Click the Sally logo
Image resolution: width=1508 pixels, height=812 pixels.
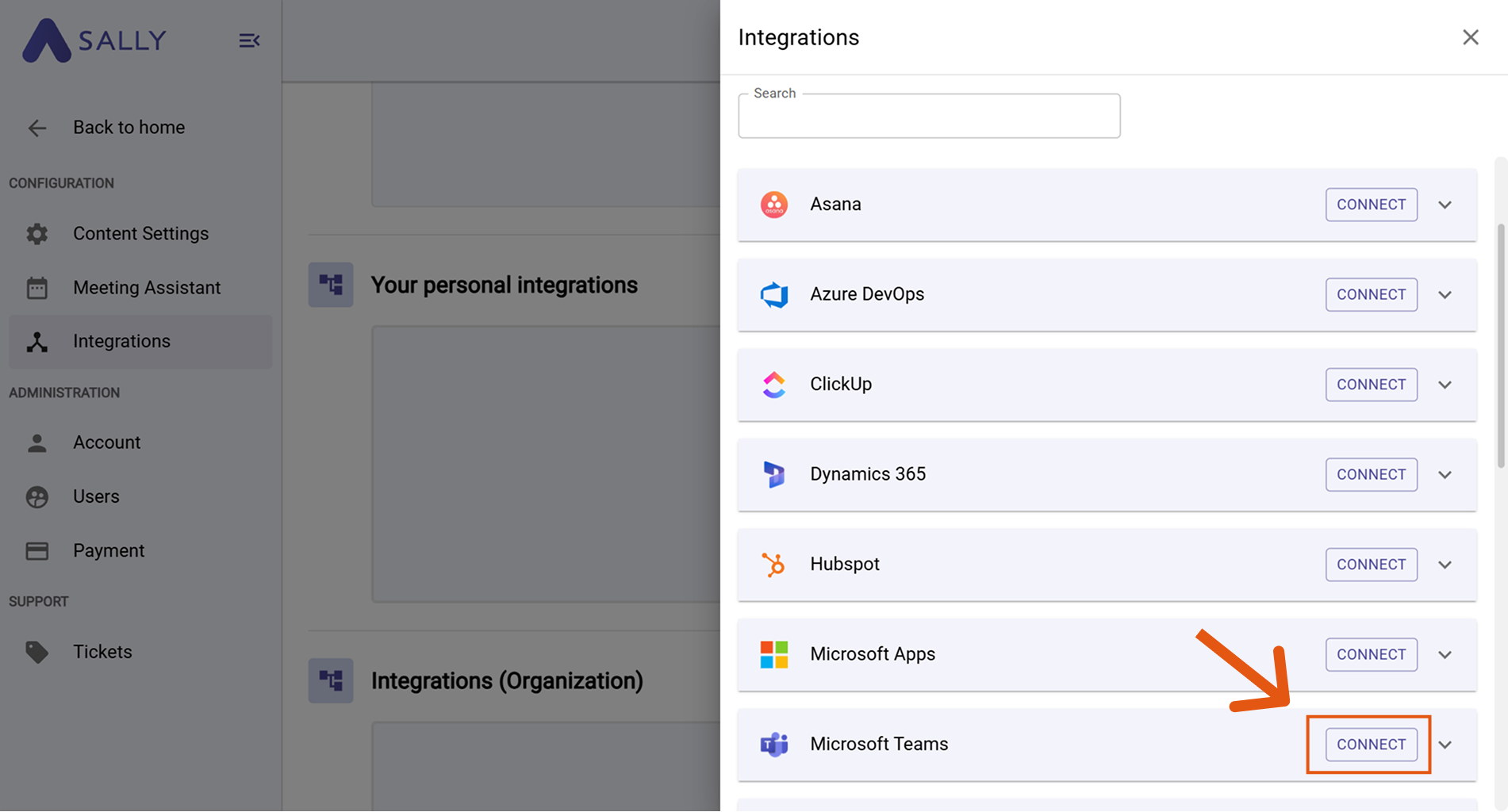coord(94,40)
